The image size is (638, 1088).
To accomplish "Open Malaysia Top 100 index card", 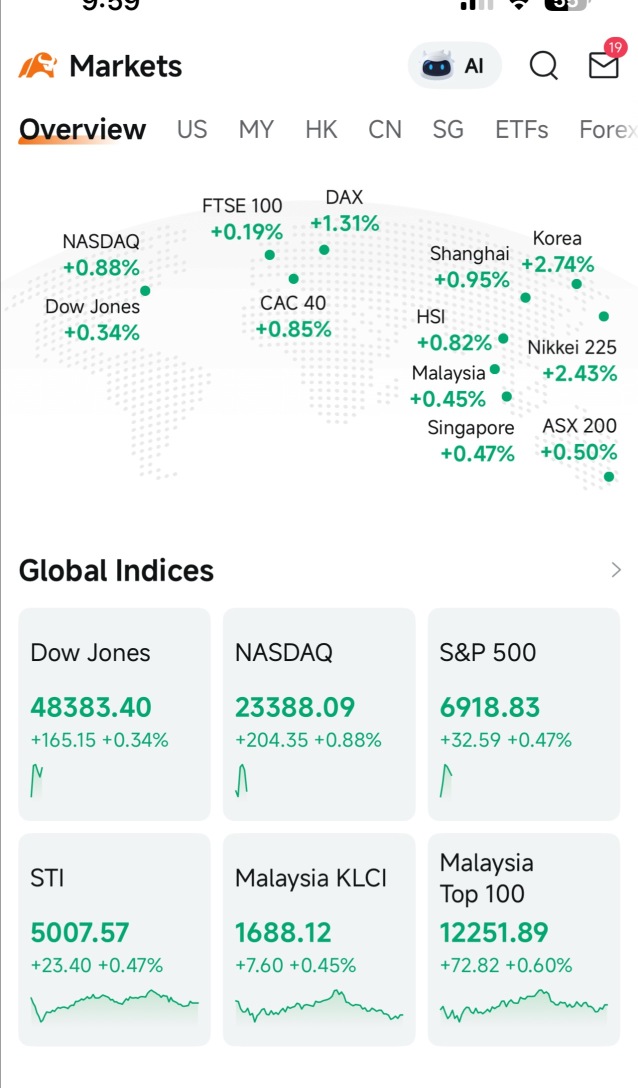I will click(523, 940).
